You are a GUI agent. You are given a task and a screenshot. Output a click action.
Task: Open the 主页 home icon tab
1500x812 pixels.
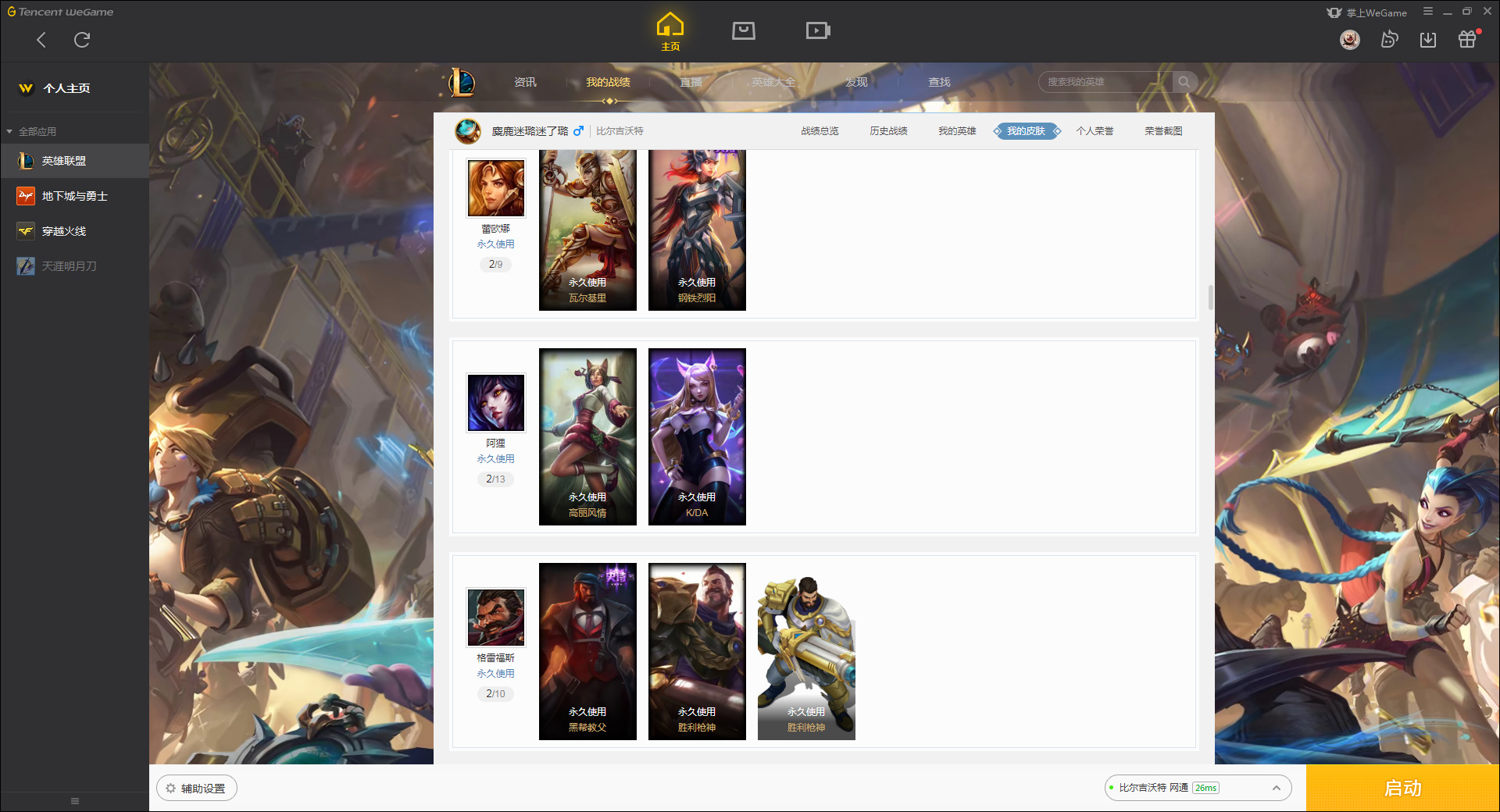pos(670,32)
